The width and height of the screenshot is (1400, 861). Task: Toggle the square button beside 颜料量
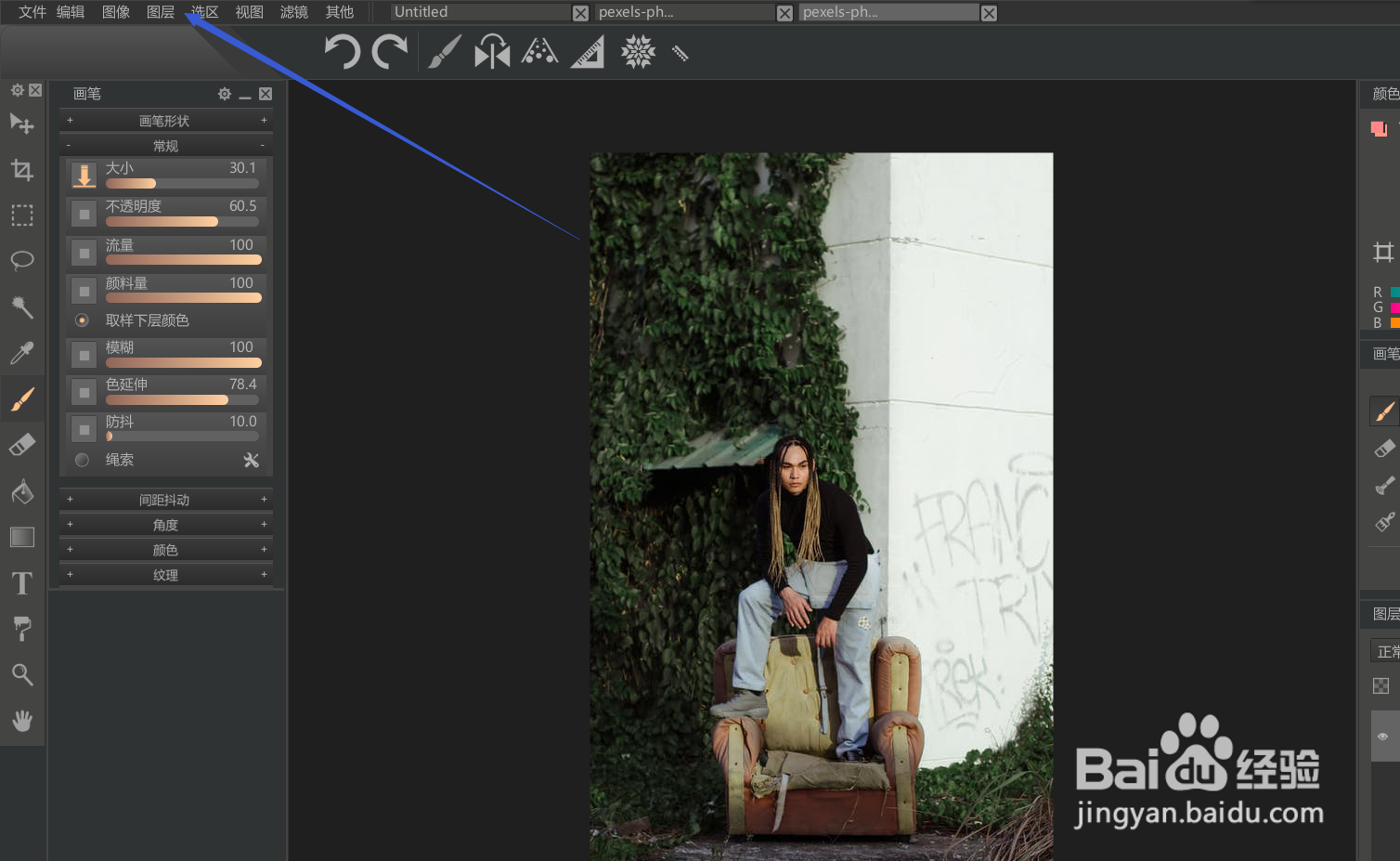point(84,291)
